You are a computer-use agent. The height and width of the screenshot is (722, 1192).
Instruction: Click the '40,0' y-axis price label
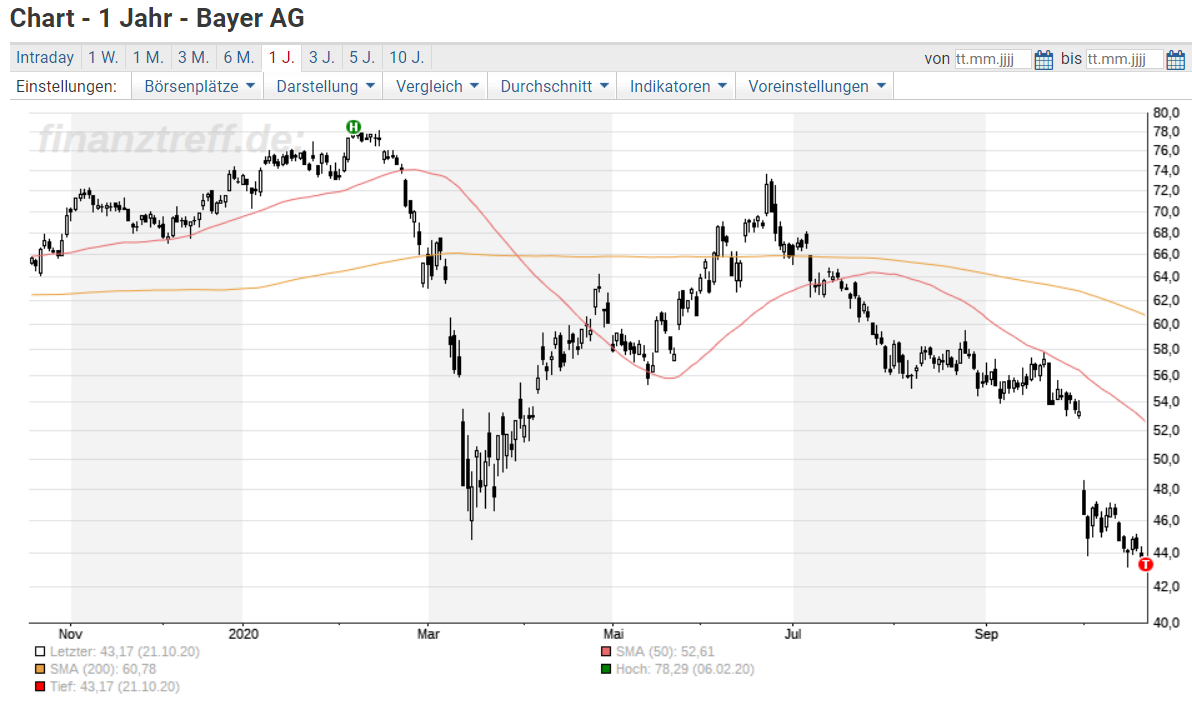pyautogui.click(x=1166, y=622)
